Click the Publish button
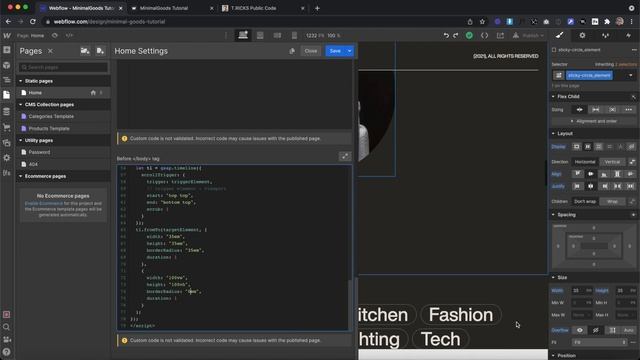This screenshot has height=360, width=640. pos(530,36)
